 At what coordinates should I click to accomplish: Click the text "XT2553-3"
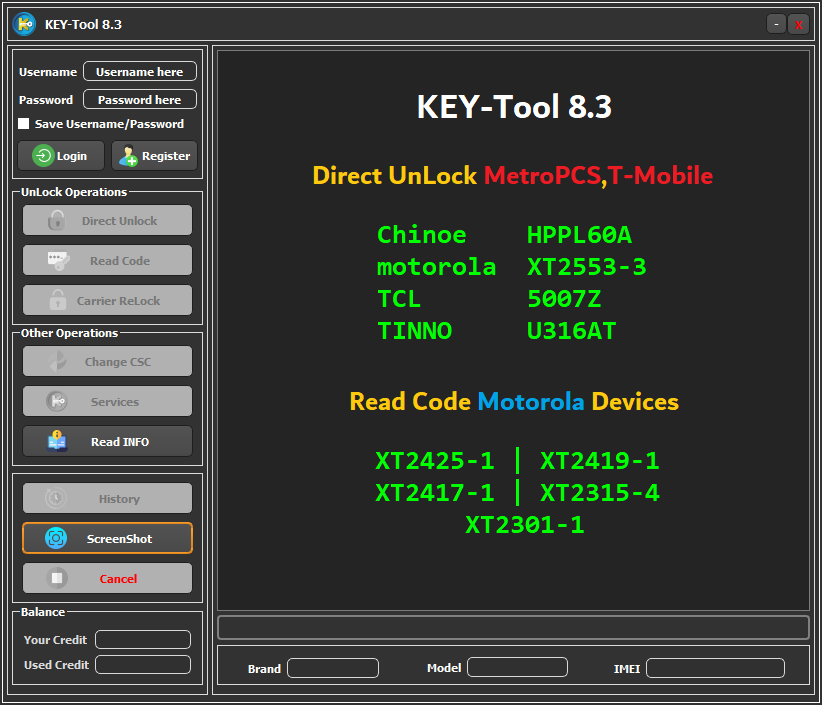[587, 267]
